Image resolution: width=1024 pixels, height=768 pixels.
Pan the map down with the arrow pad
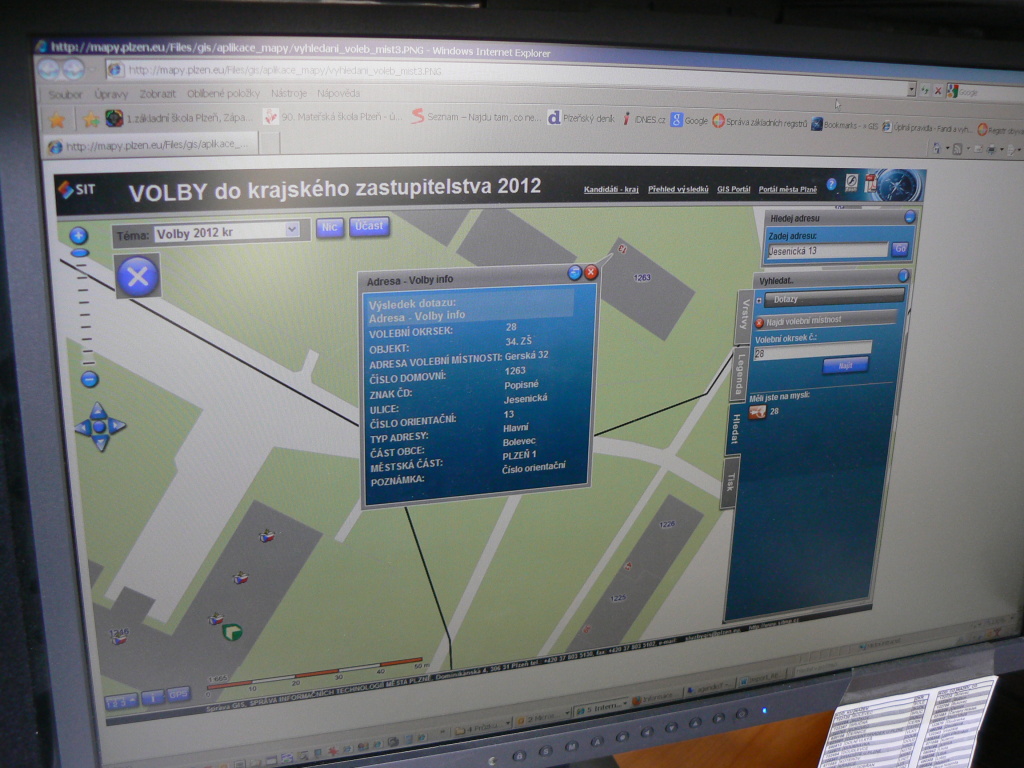pos(101,443)
